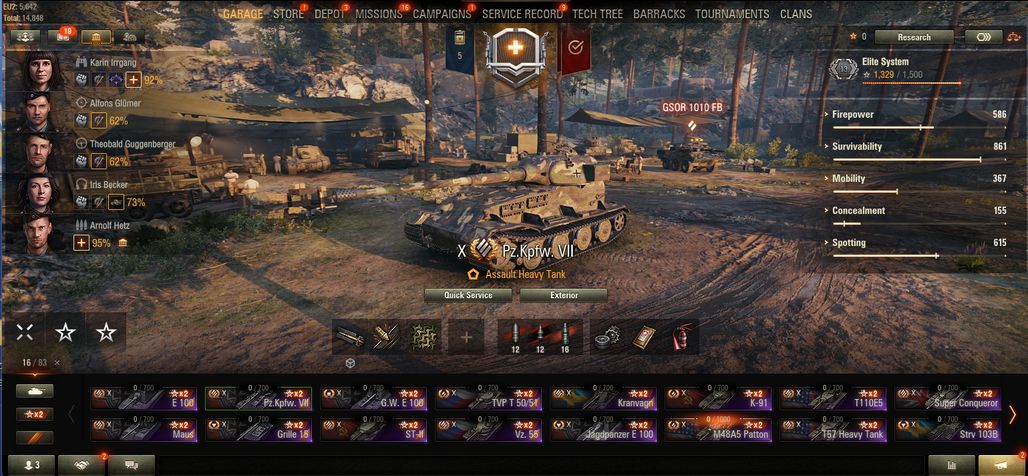Click the Quick Service button
Screen dimensions: 1028x476
click(468, 295)
